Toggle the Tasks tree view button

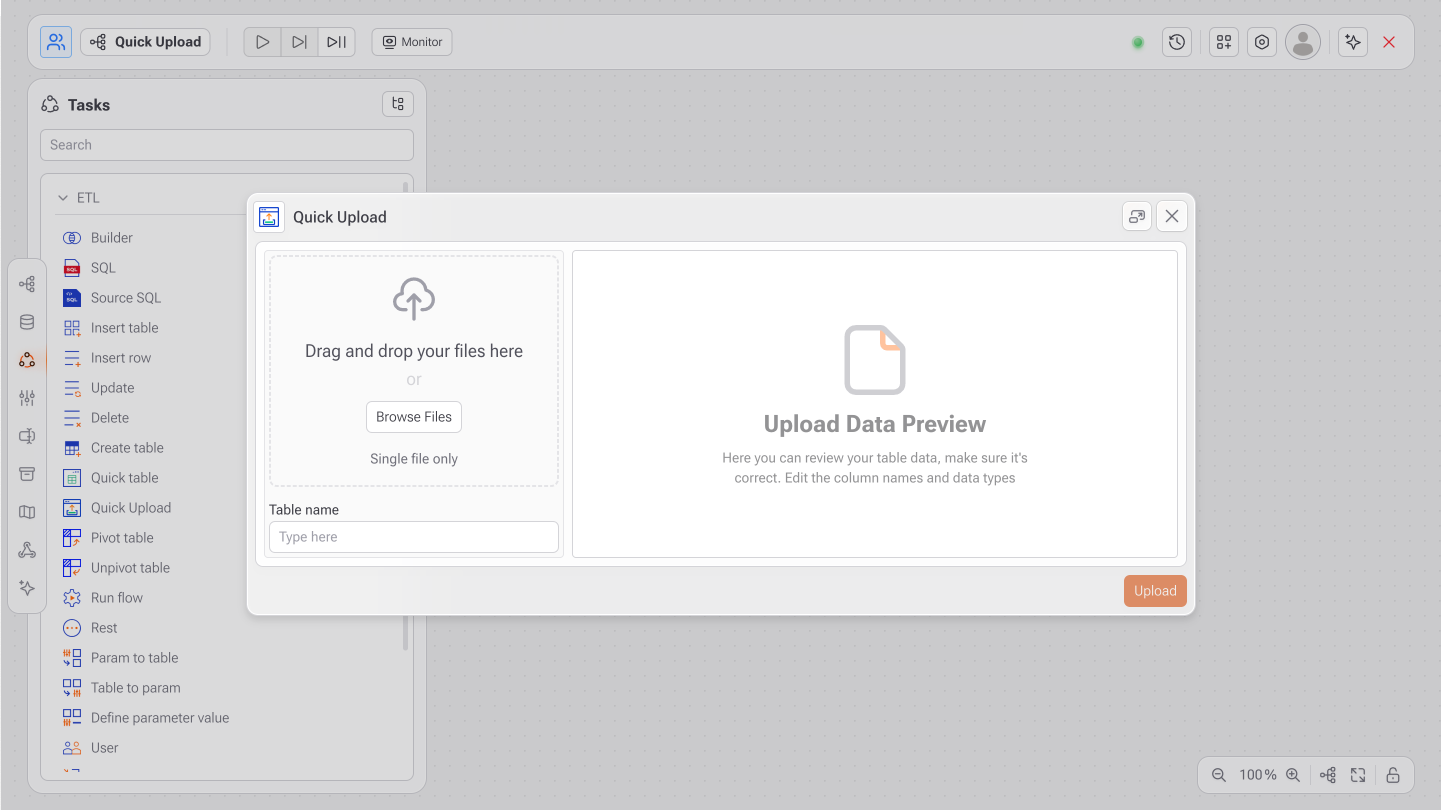click(x=398, y=104)
